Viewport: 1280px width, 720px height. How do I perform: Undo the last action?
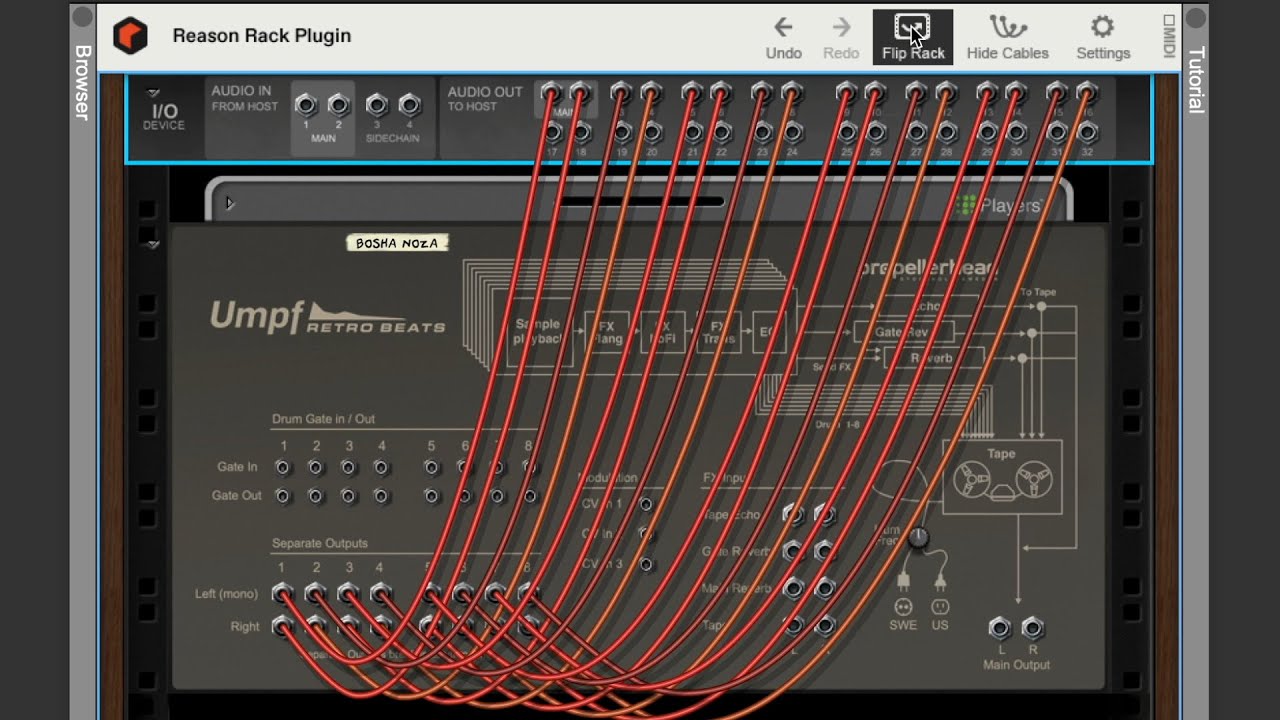click(783, 38)
